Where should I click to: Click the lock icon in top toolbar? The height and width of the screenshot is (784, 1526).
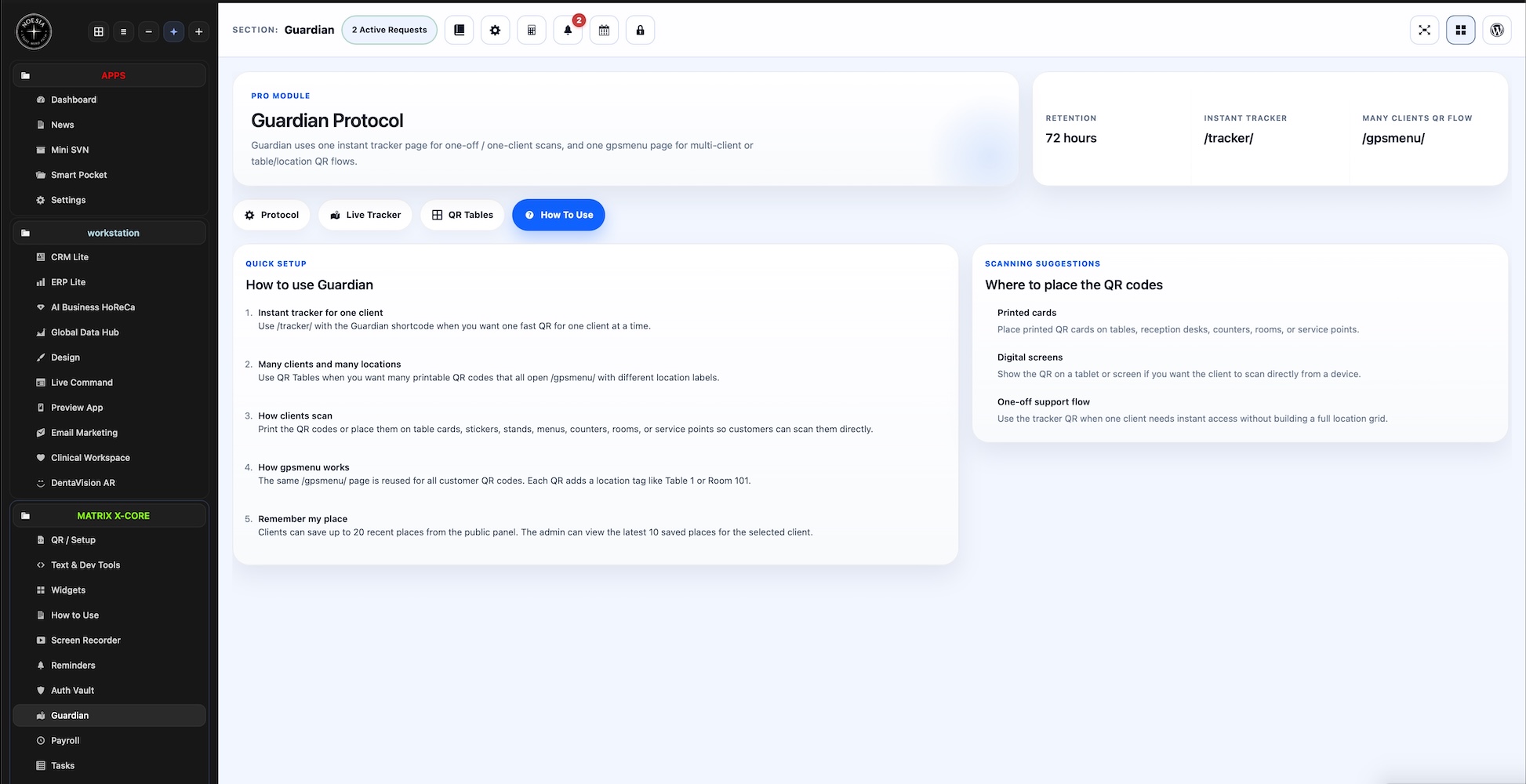click(640, 30)
